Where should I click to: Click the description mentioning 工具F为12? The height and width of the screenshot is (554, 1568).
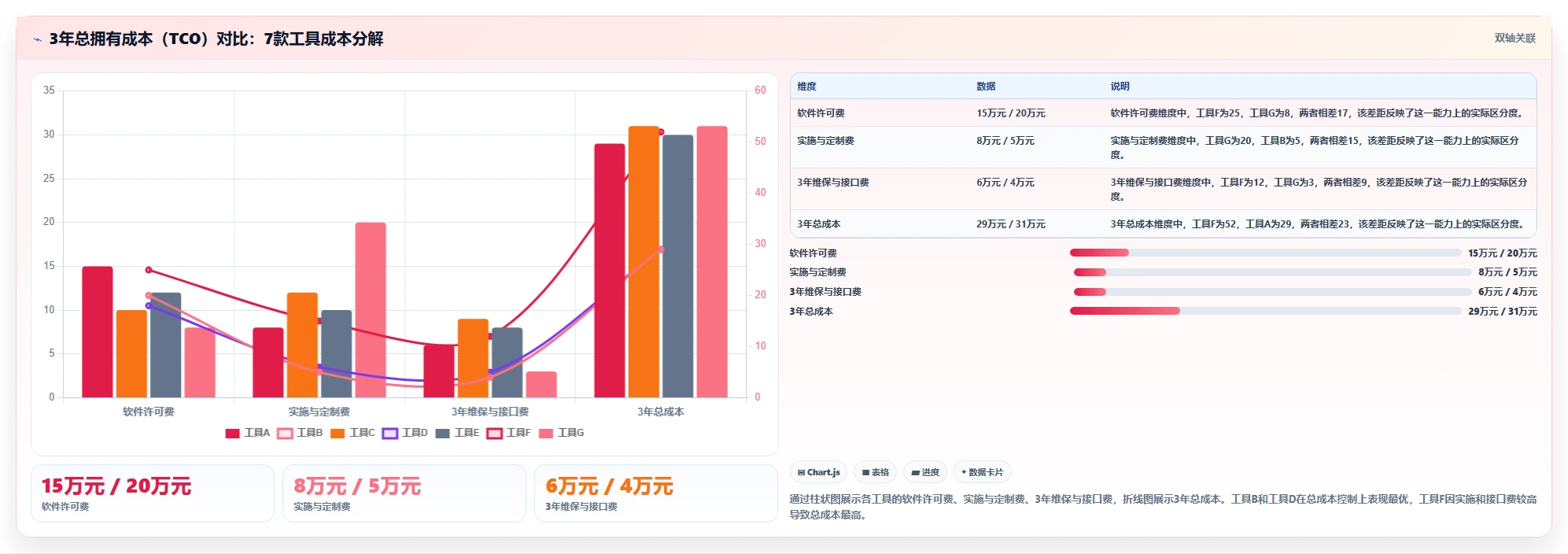pos(1319,190)
